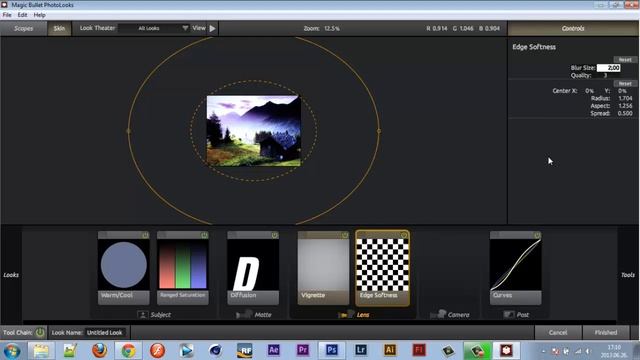The image size is (640, 360).
Task: Open Lightroom from the taskbar
Action: point(361,350)
